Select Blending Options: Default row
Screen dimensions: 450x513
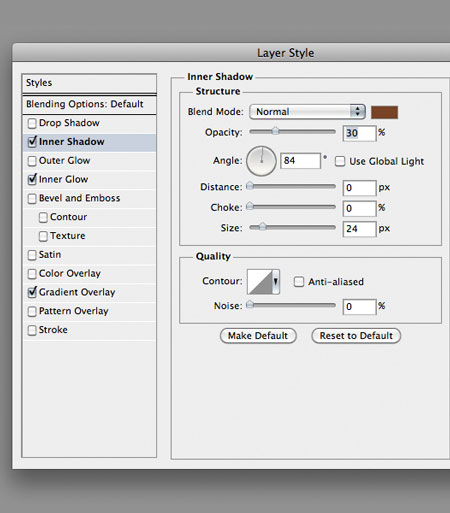[89, 104]
